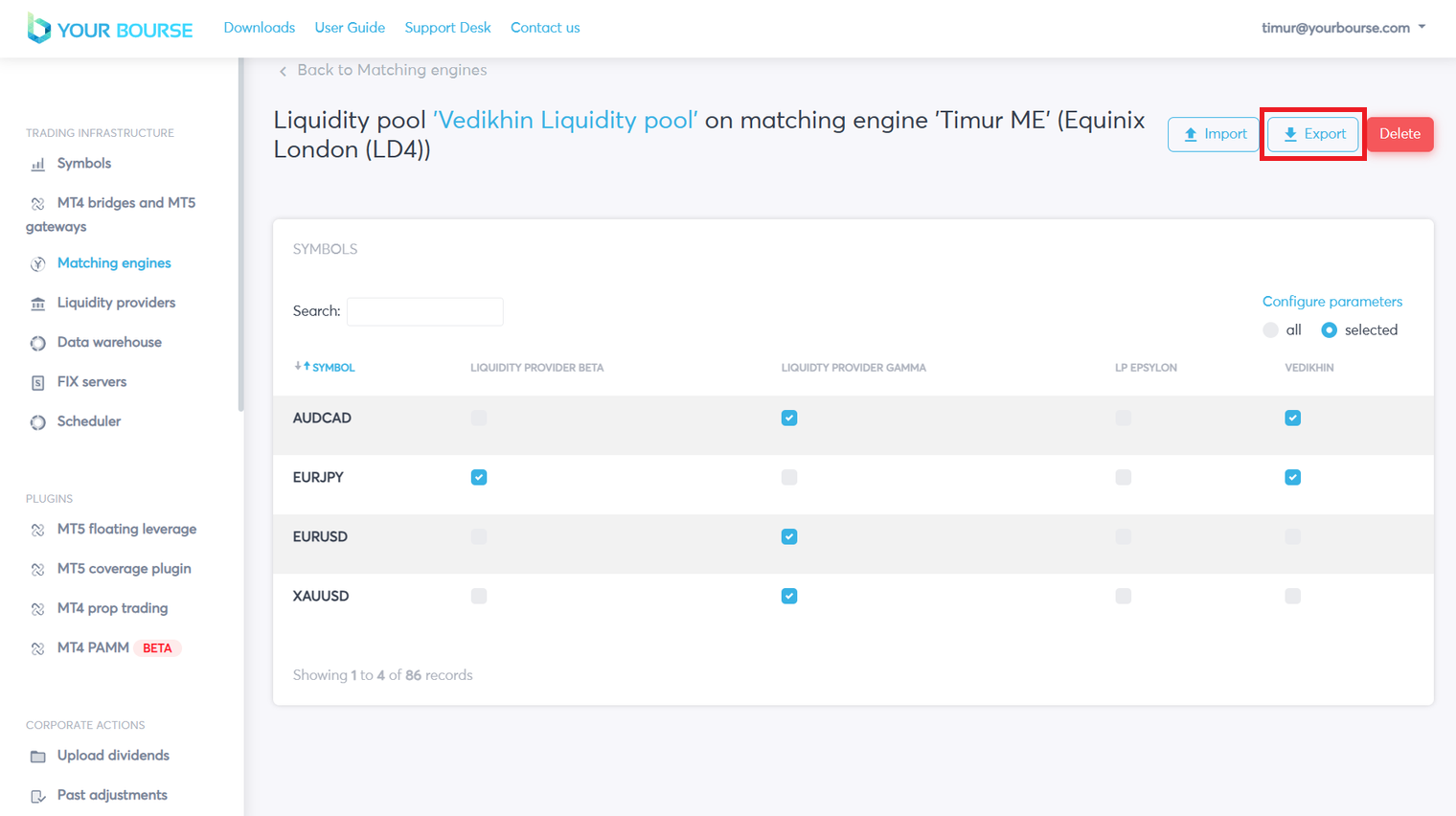The width and height of the screenshot is (1456, 816).
Task: Click the Your Bourse logo icon
Action: pyautogui.click(x=38, y=29)
